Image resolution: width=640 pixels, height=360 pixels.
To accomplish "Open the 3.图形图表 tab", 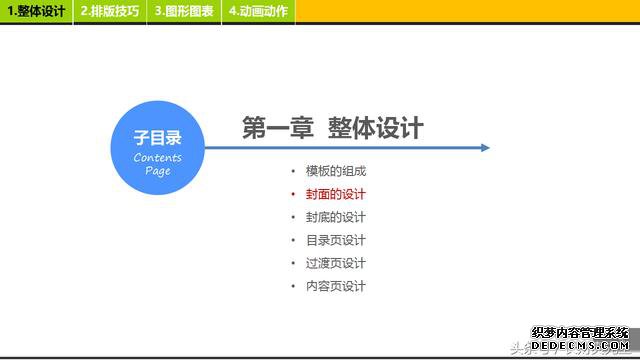I will 184,11.
